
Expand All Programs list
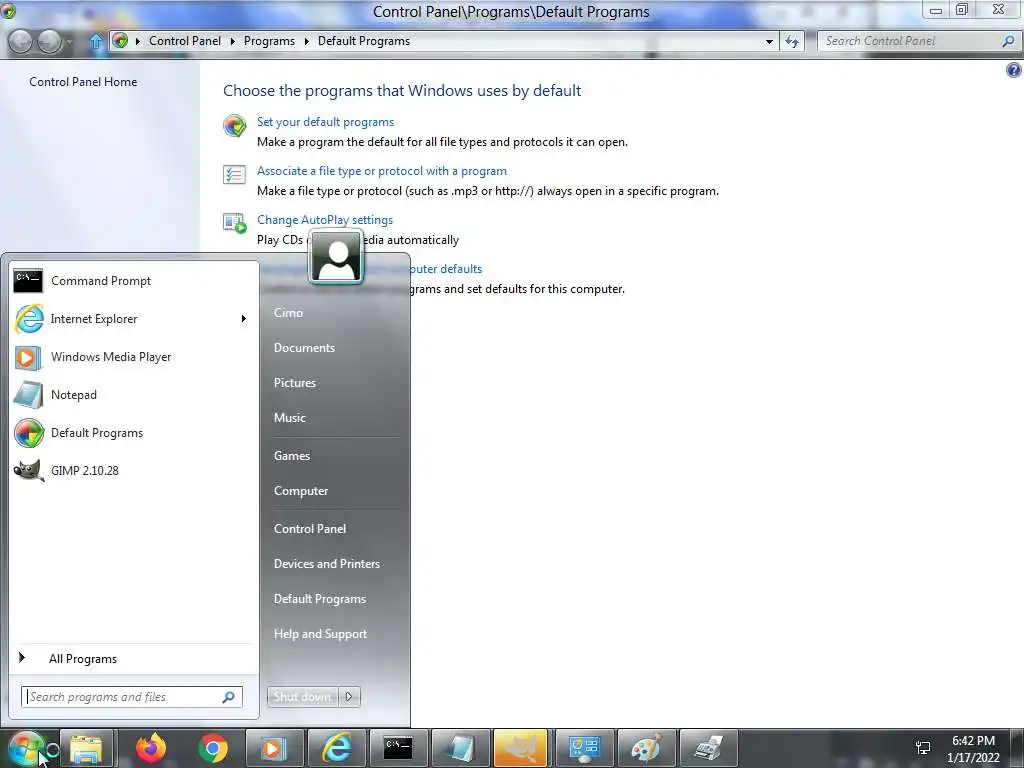point(133,658)
